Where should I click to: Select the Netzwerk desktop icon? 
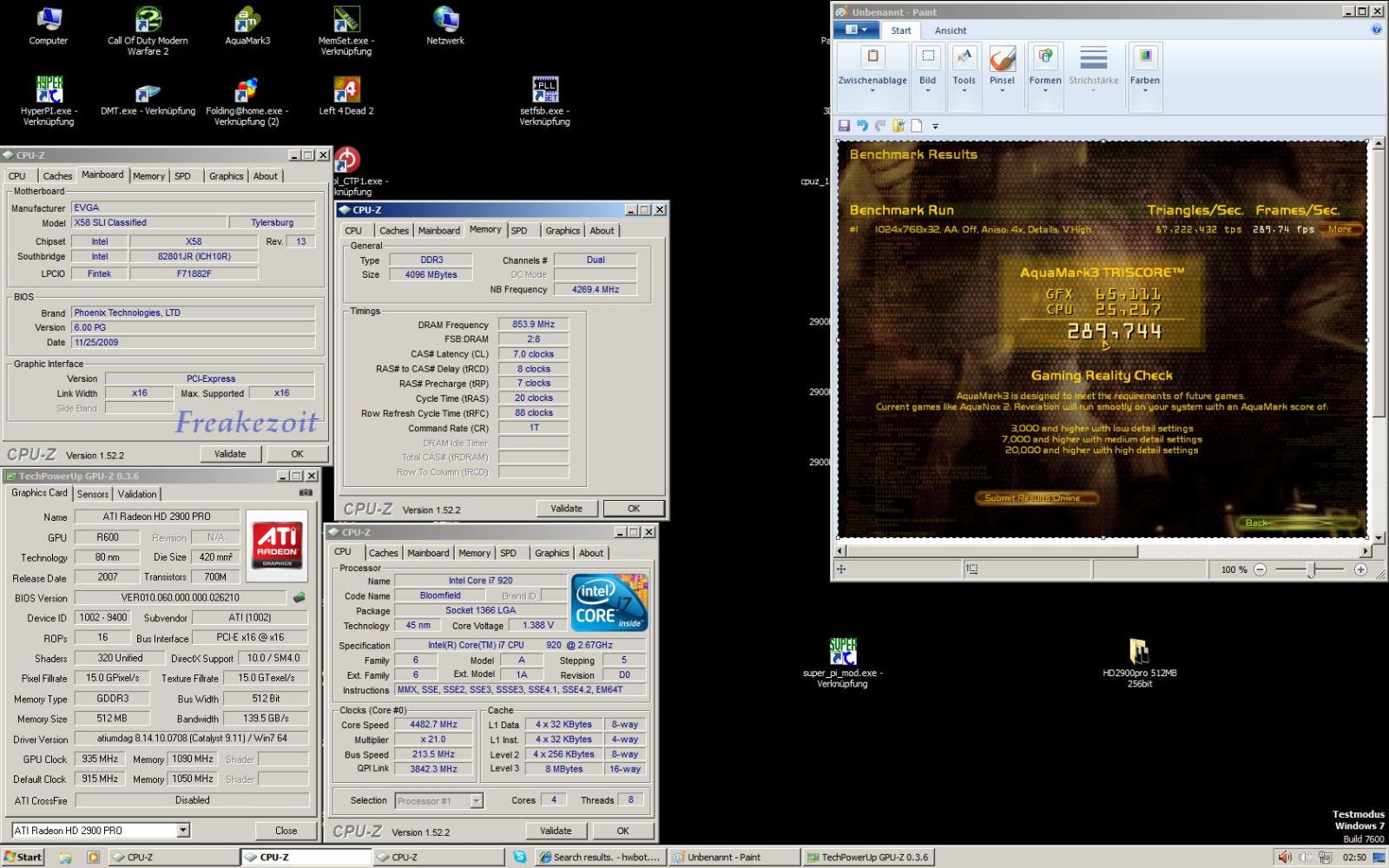pos(445,26)
